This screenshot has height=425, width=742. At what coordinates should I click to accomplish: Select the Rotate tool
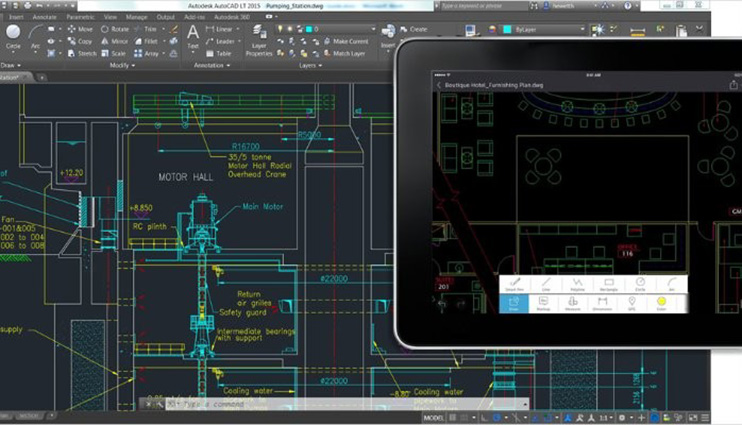pos(115,29)
